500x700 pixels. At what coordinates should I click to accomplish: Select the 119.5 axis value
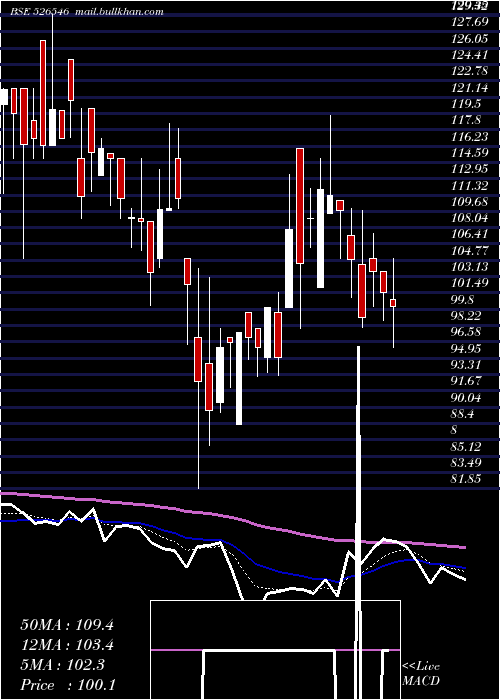coord(467,104)
